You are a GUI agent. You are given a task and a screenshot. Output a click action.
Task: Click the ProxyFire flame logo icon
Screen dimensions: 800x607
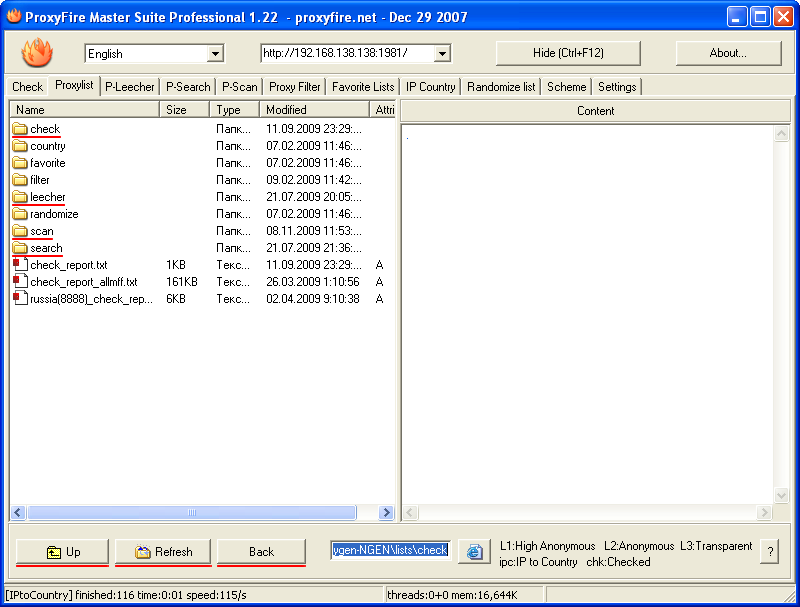[37, 53]
